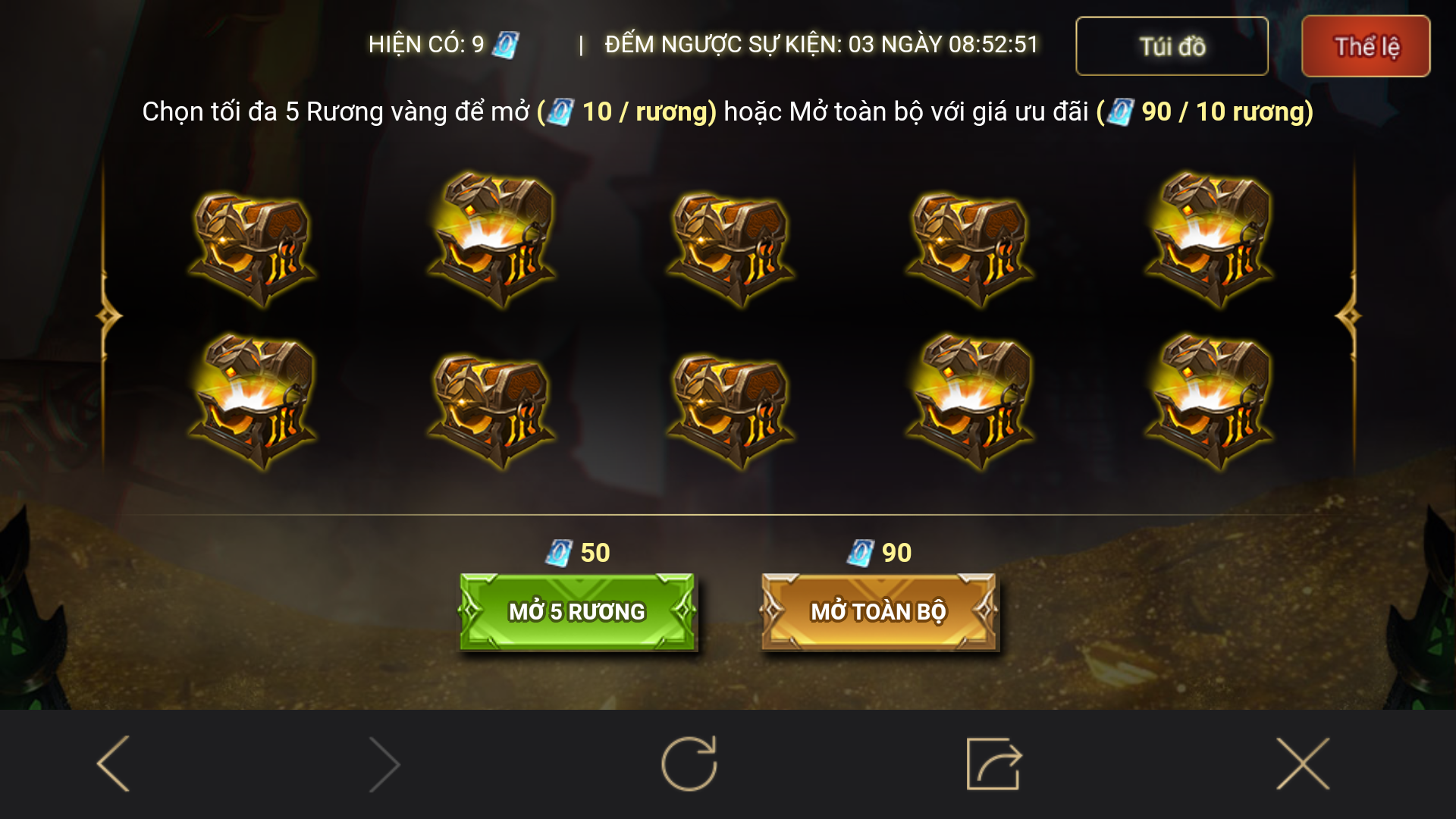Image resolution: width=1456 pixels, height=819 pixels.
Task: Tap the opened chest, bottom row fourth
Action: pos(969,402)
